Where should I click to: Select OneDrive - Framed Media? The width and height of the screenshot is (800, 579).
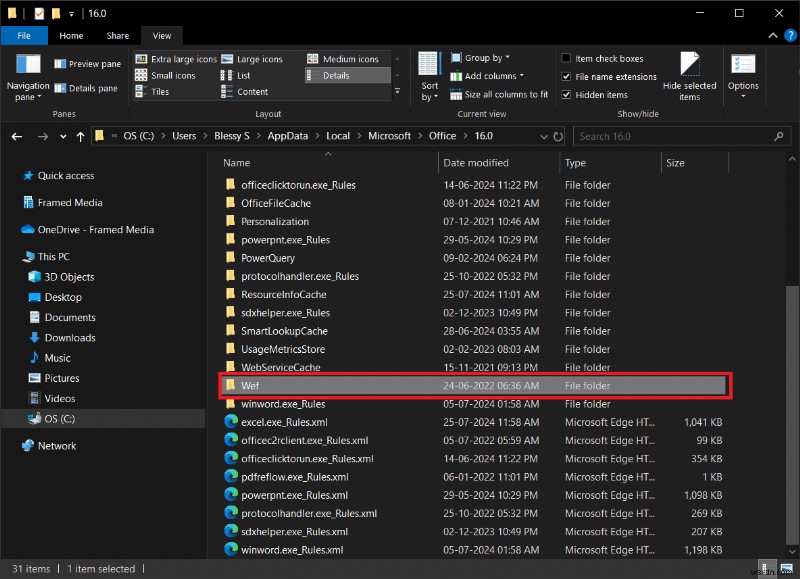point(88,230)
